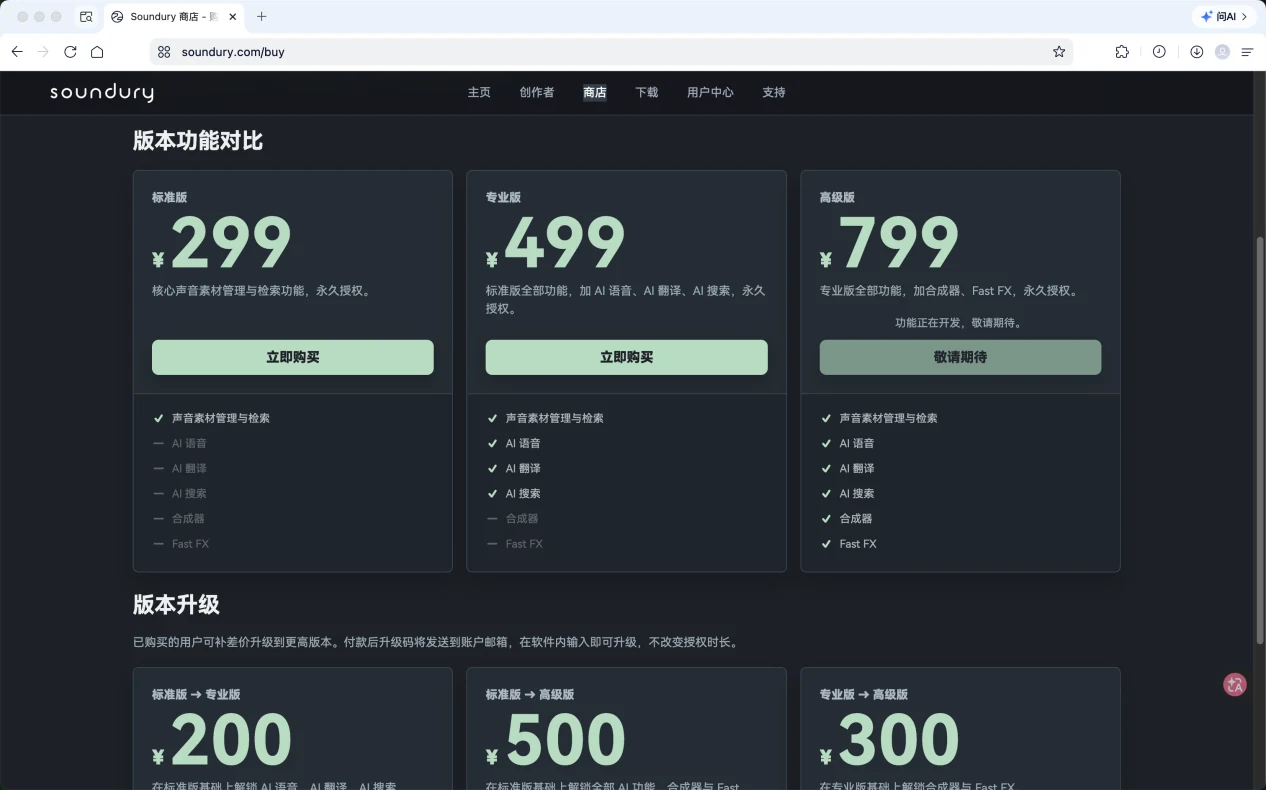The height and width of the screenshot is (790, 1266).
Task: Open the 用户中心 navigation item
Action: [710, 92]
